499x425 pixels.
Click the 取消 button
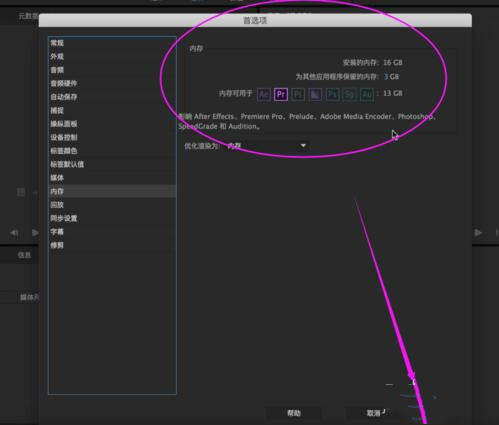(x=374, y=413)
